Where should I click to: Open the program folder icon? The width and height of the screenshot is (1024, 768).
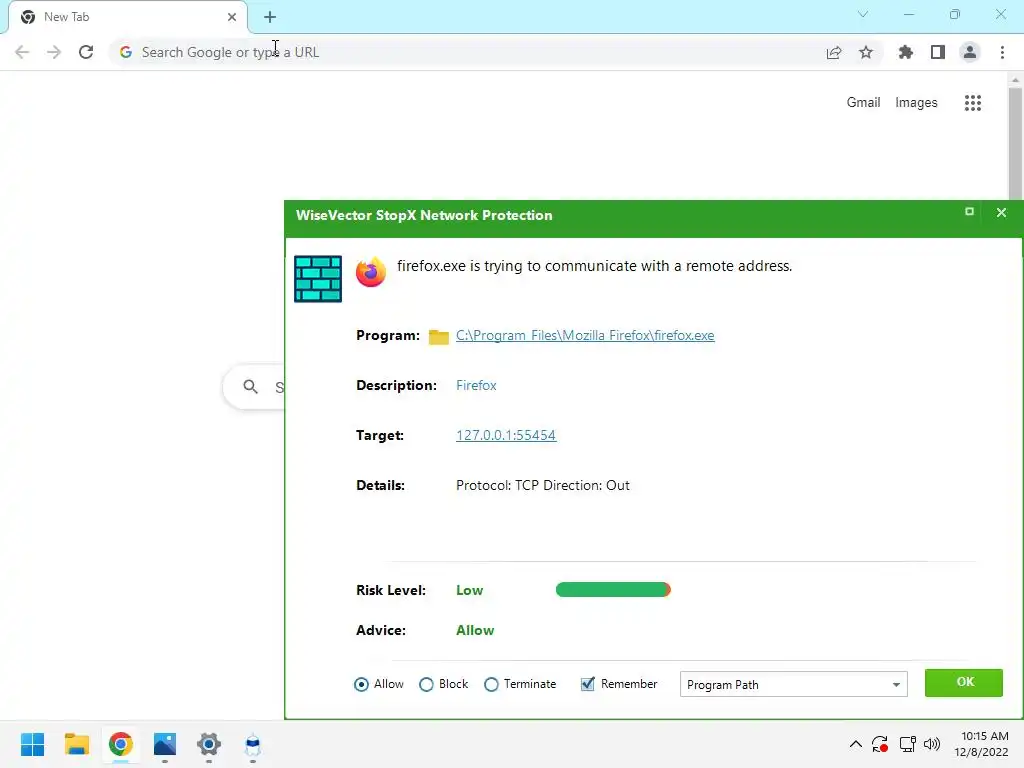point(438,336)
